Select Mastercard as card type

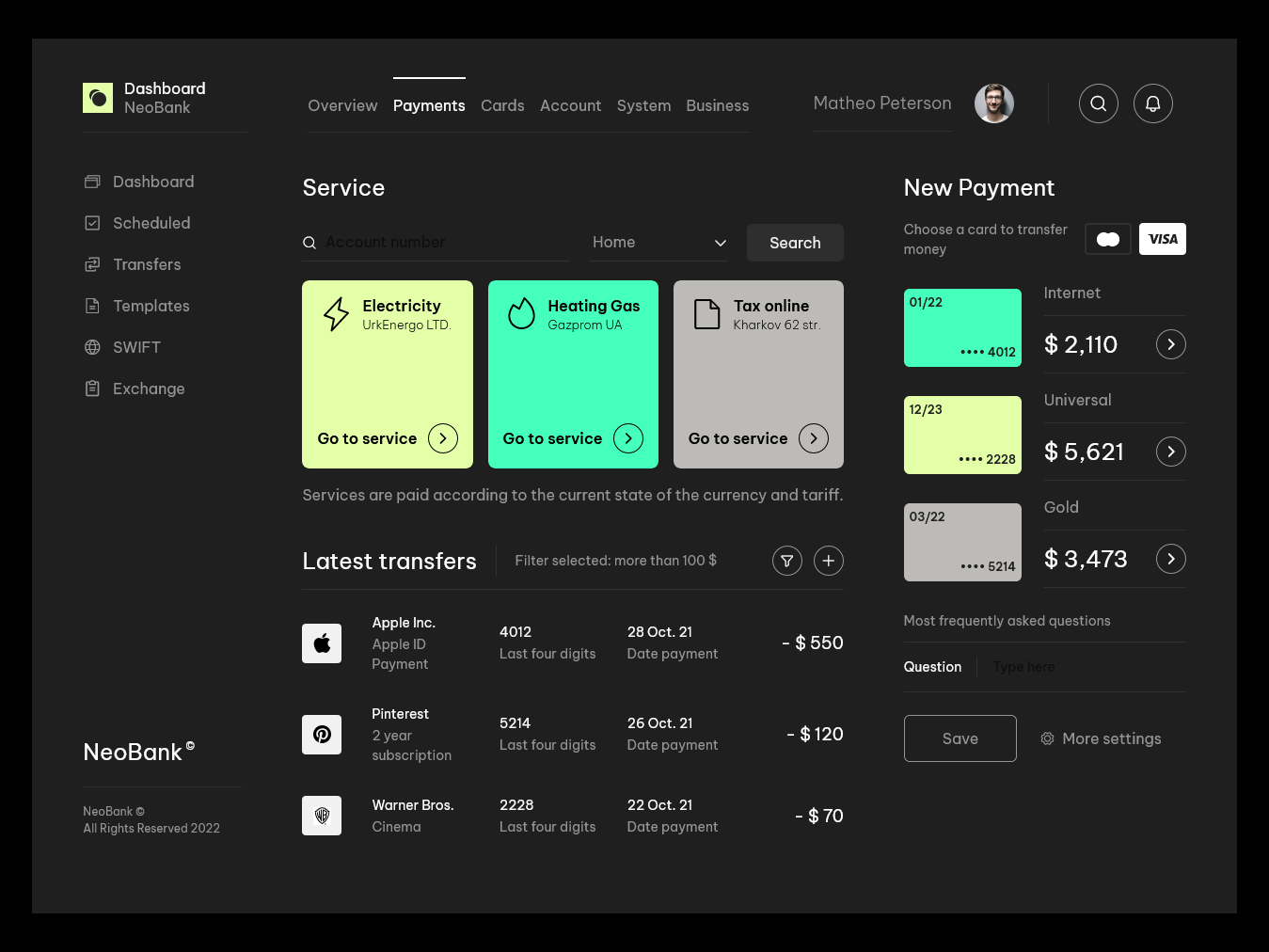click(1107, 239)
